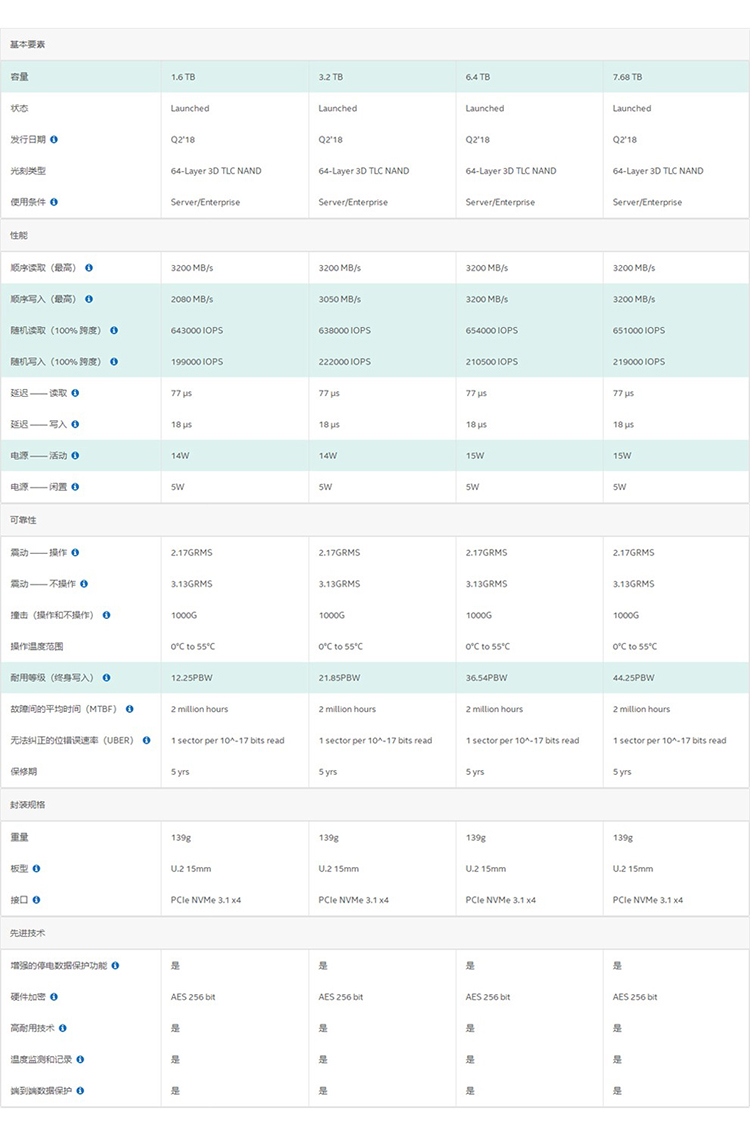Click the info icon for 增强的停电数据保护功能
Screen dimensions: 750x1136
coord(115,966)
